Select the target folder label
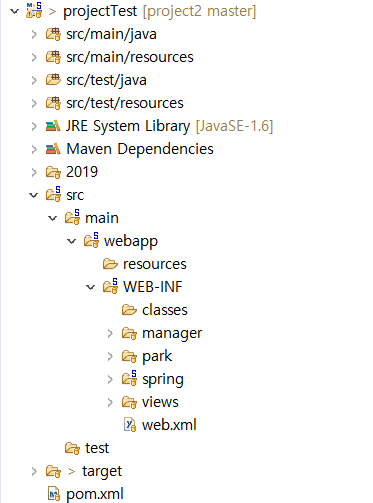The height and width of the screenshot is (503, 373). pos(102,471)
